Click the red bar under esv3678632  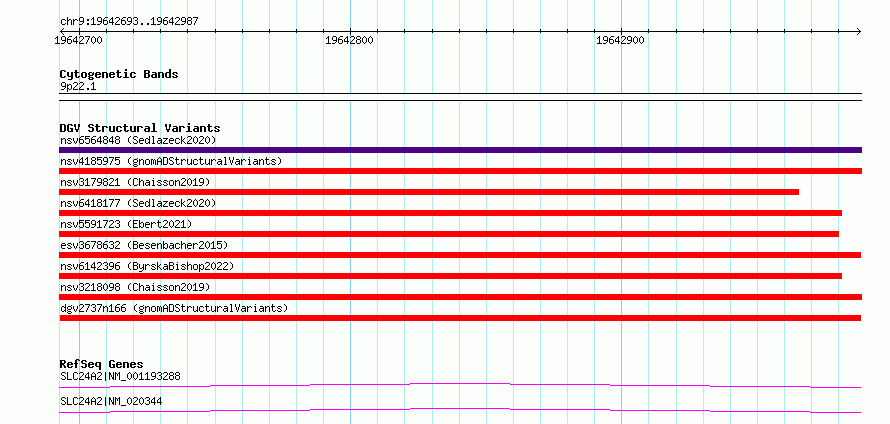(460, 255)
